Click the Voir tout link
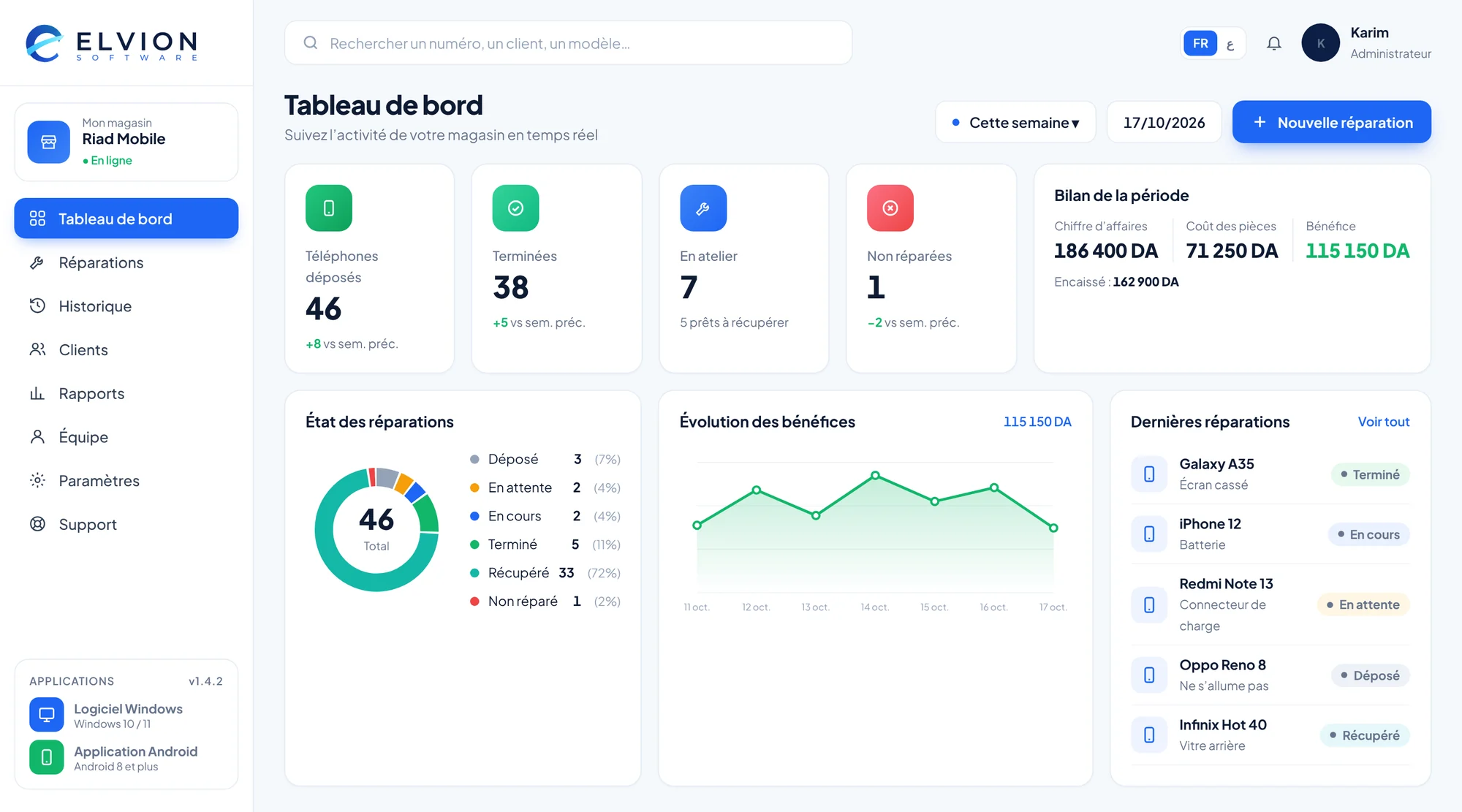This screenshot has height=812, width=1462. [x=1383, y=422]
